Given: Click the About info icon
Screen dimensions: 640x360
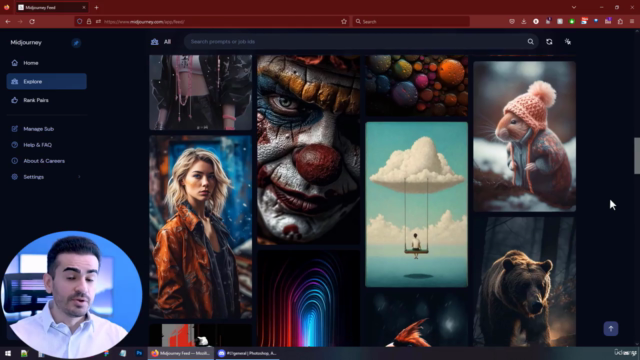Looking at the screenshot, I should tap(15, 161).
